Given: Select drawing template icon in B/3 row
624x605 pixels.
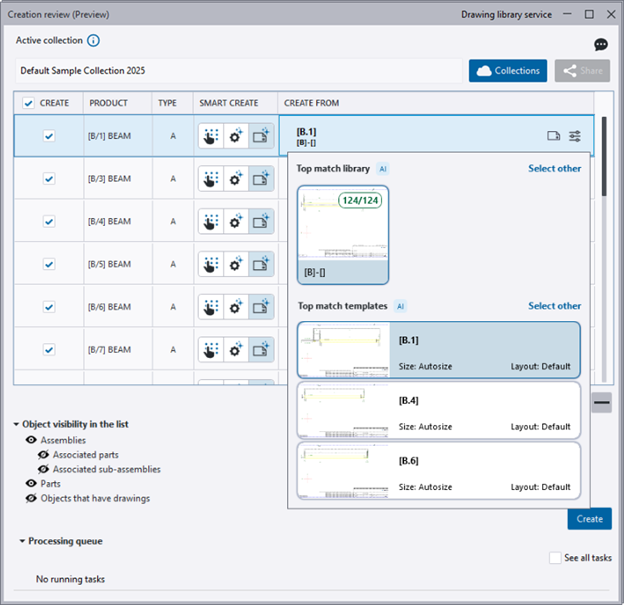Looking at the screenshot, I should [261, 179].
